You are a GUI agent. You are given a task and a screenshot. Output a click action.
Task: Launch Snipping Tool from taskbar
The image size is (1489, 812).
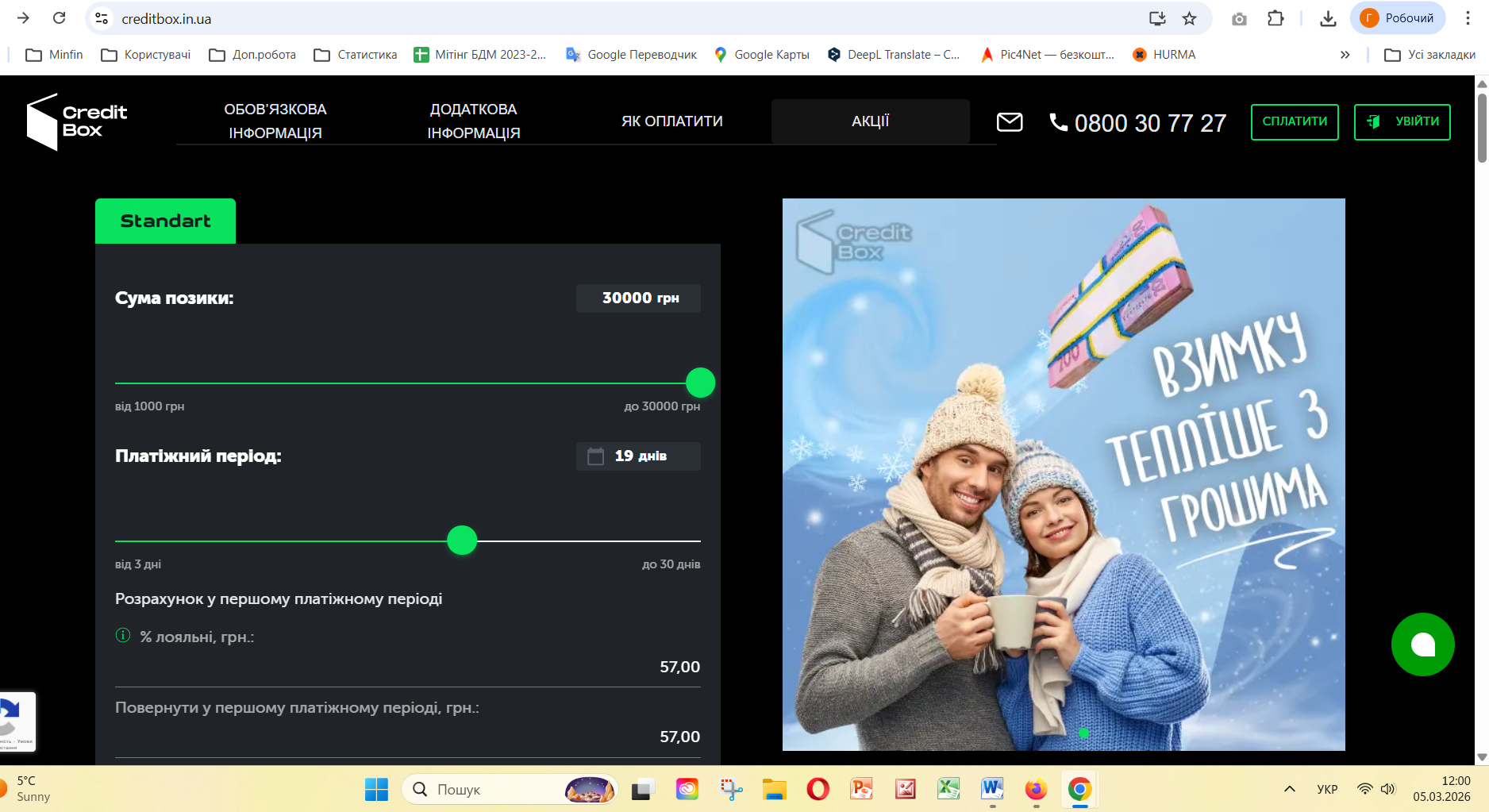click(x=731, y=789)
